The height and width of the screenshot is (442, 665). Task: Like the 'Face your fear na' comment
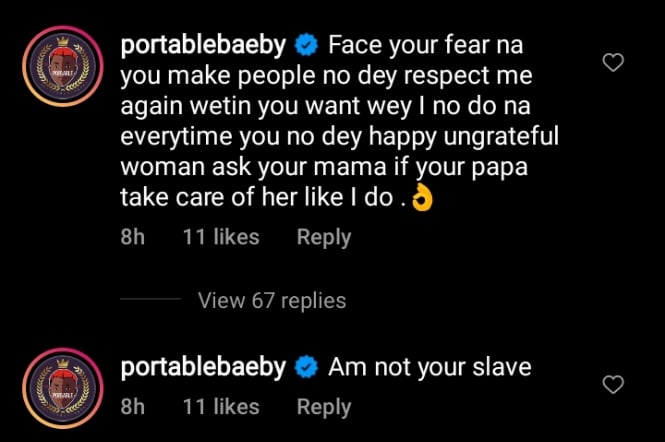click(x=615, y=63)
